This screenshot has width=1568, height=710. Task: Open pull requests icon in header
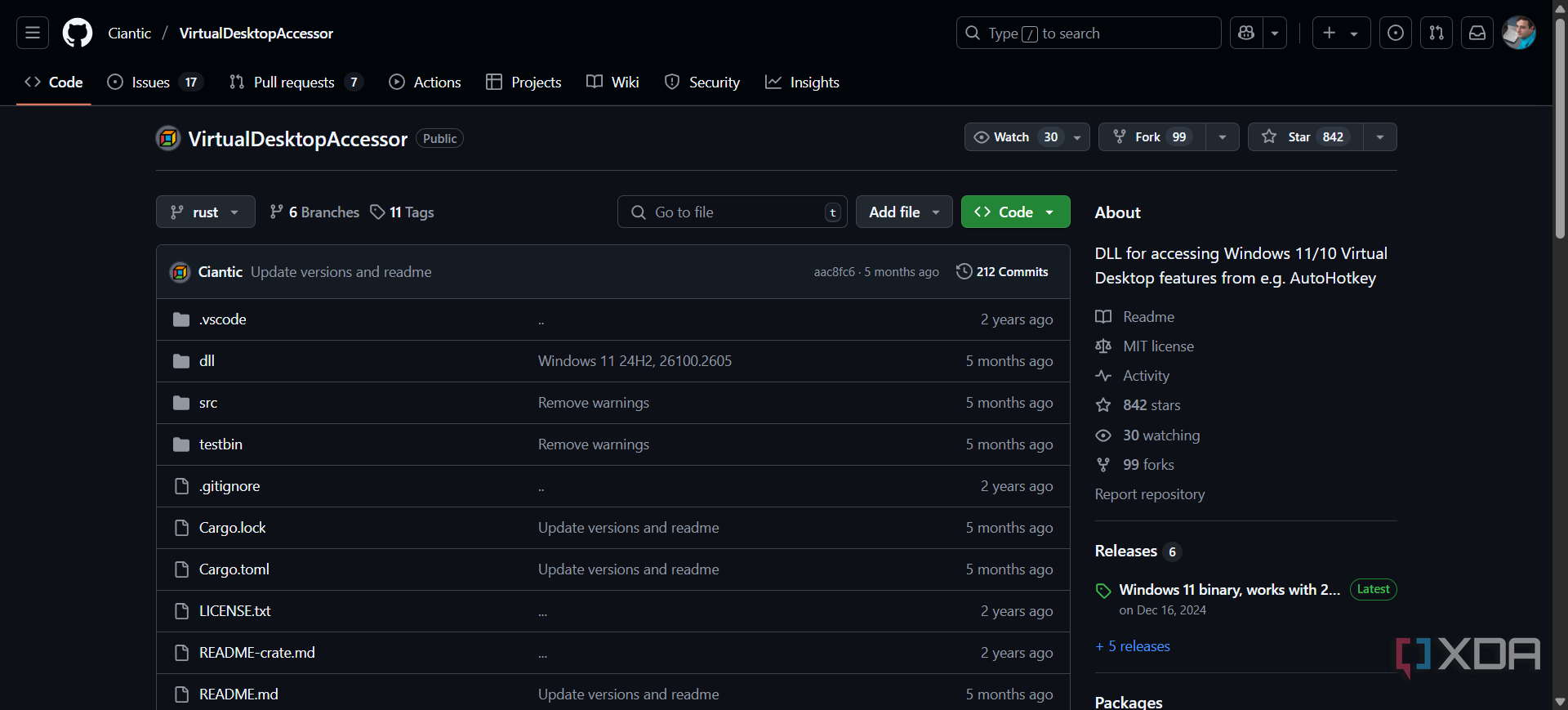1437,33
